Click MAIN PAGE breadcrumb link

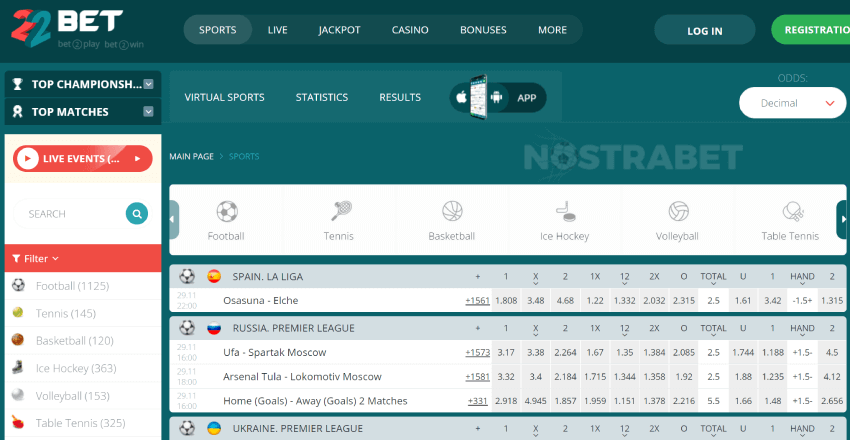pos(192,157)
